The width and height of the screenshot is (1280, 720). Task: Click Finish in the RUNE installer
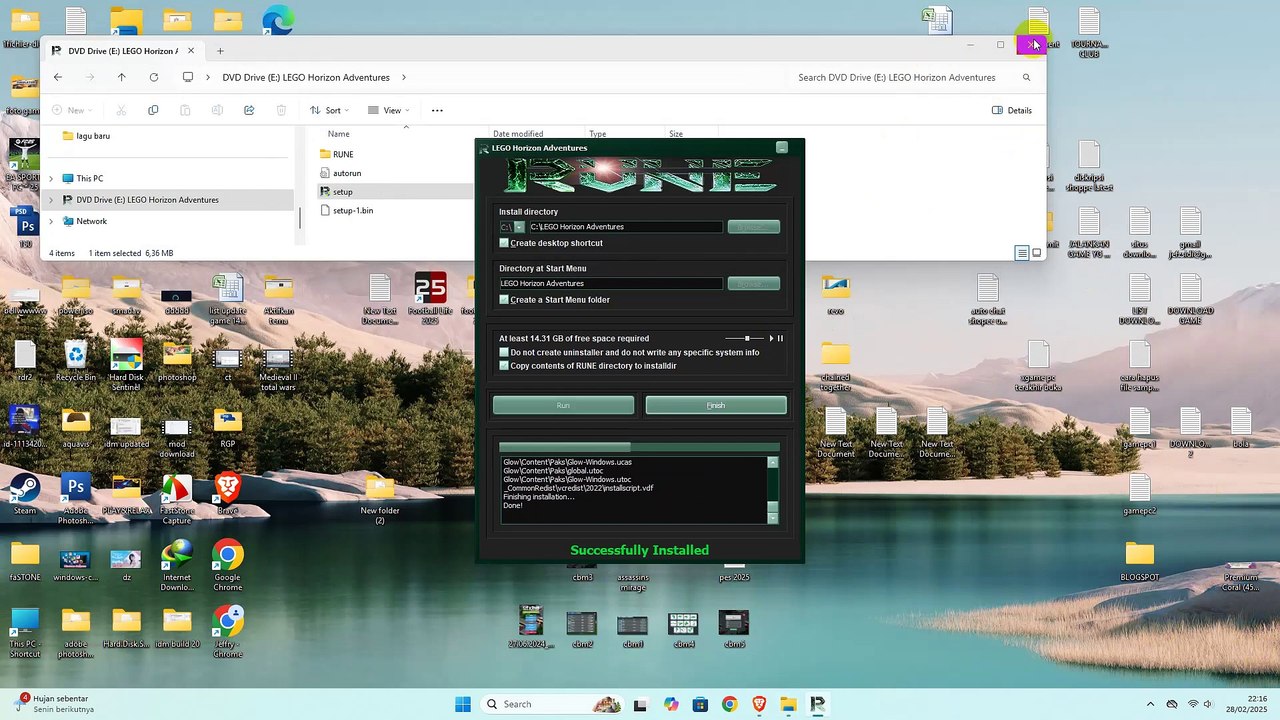[716, 405]
